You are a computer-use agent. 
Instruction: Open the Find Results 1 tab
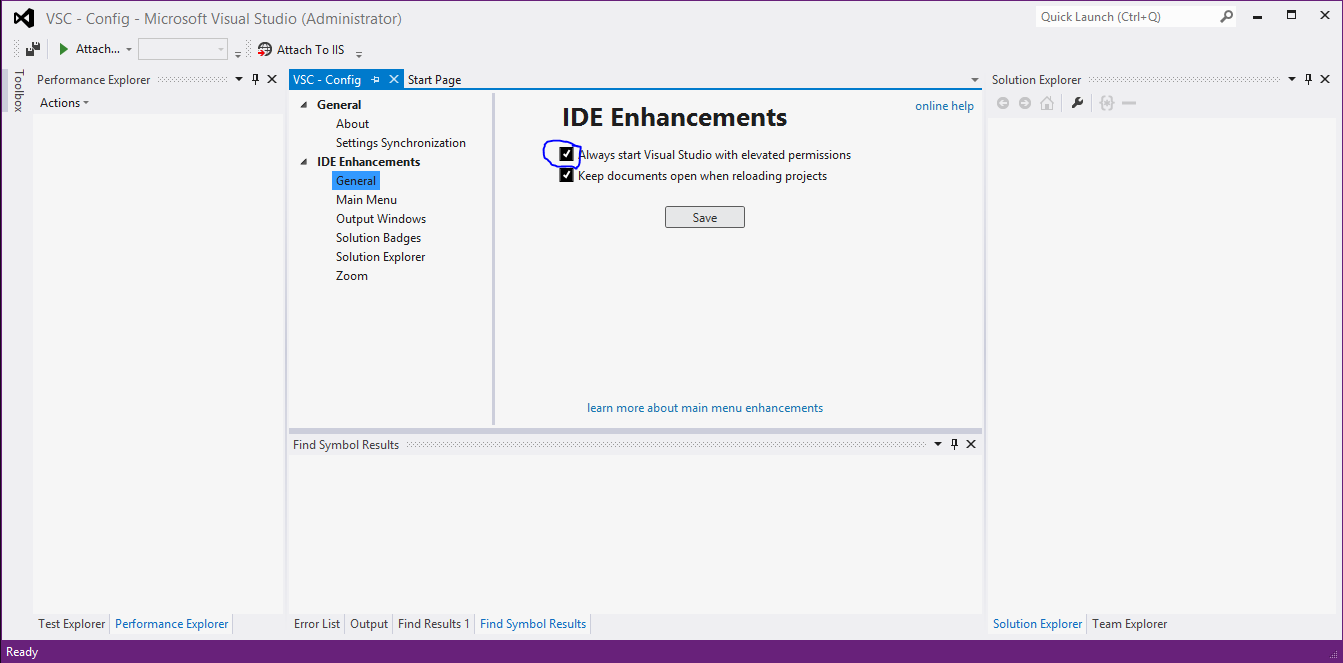[434, 624]
